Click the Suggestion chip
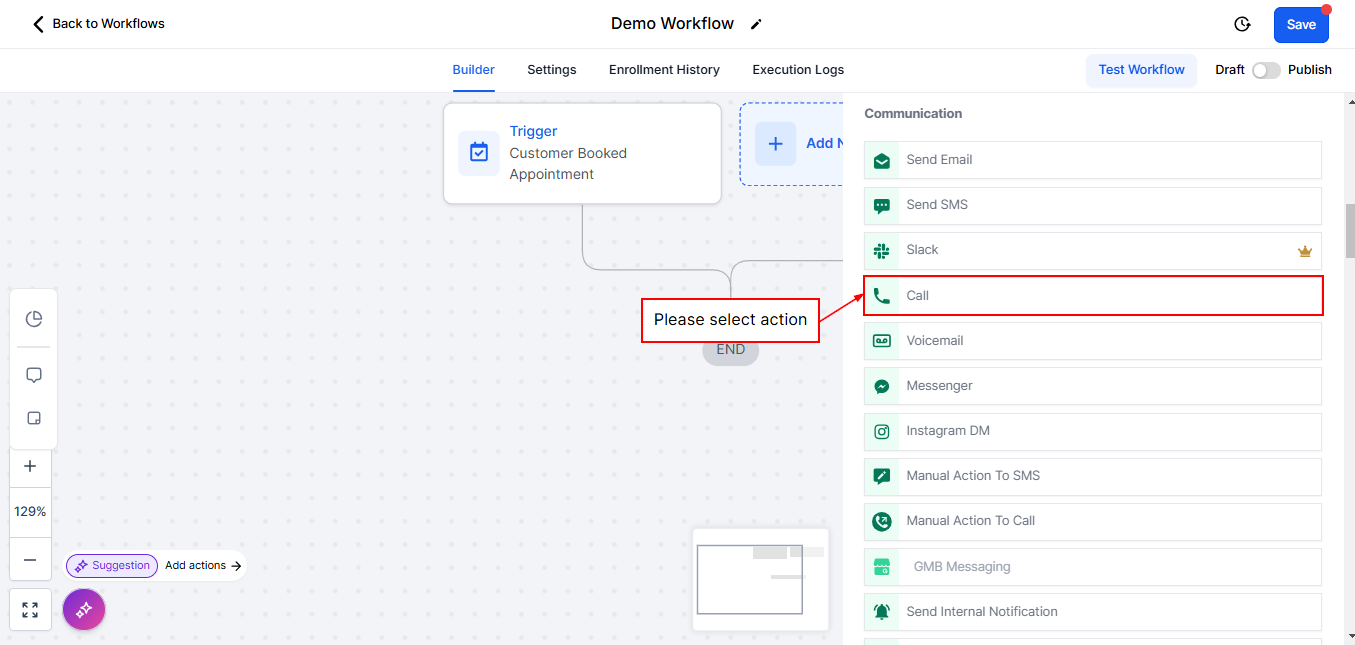The height and width of the screenshot is (645, 1355). [x=112, y=566]
